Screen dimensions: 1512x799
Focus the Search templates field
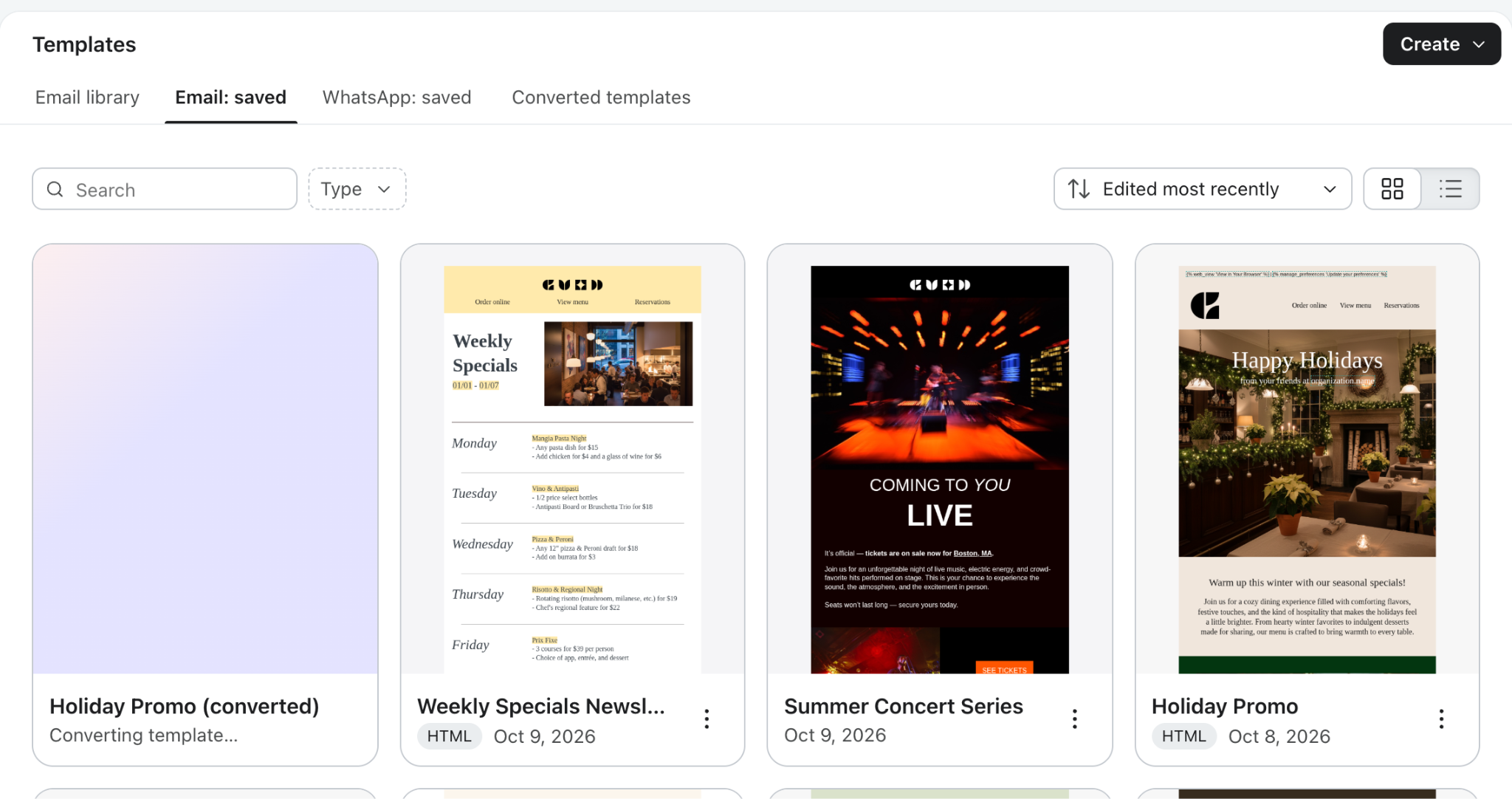click(x=165, y=189)
